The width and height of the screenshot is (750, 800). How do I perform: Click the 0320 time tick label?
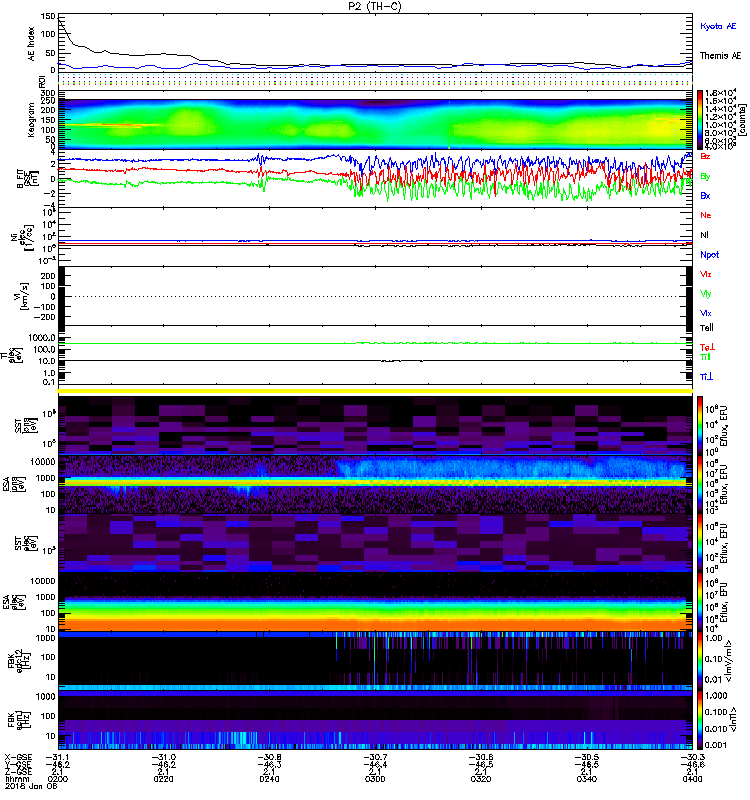point(481,779)
